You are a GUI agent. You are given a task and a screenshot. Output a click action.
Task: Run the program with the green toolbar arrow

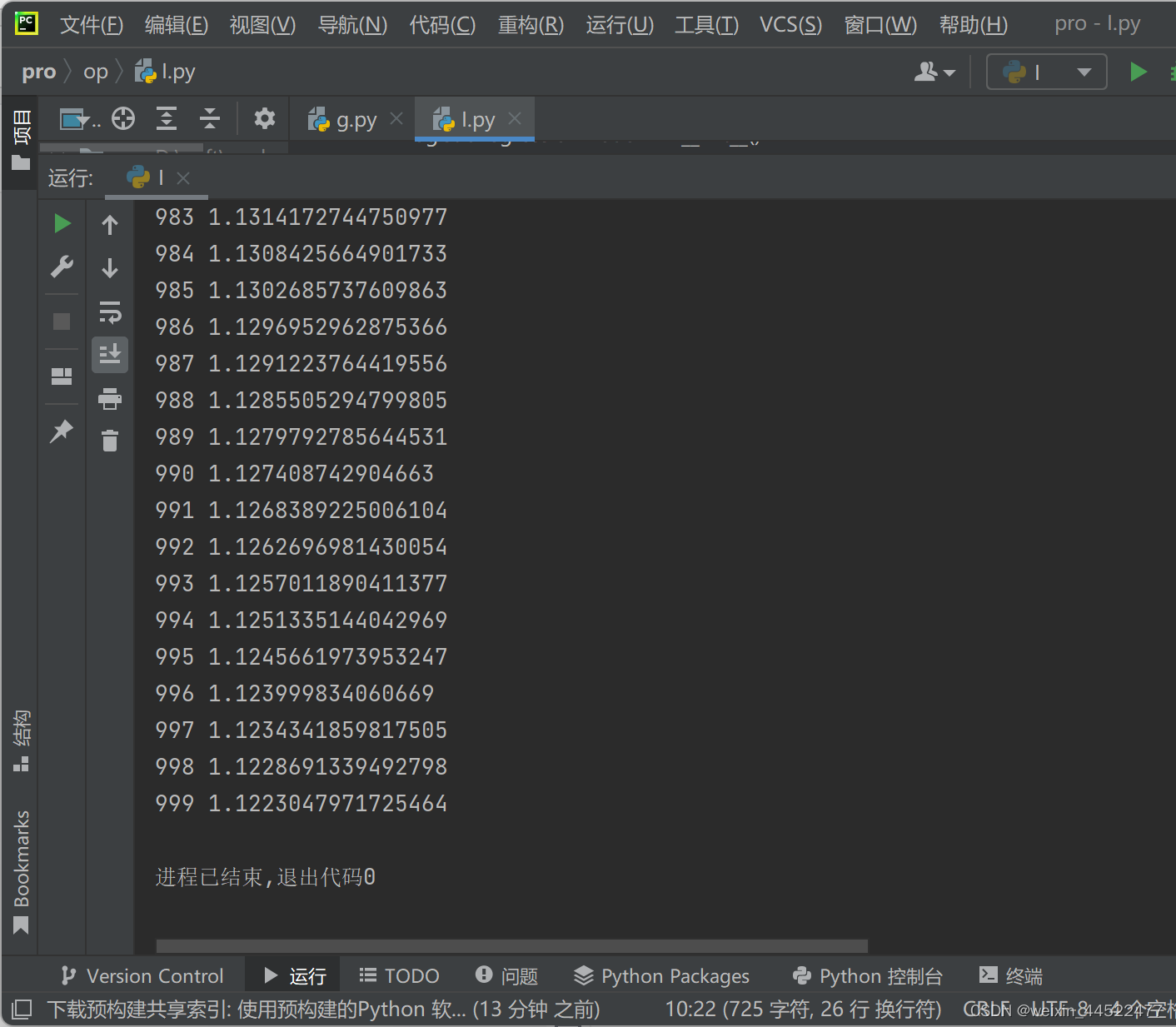(x=1138, y=72)
